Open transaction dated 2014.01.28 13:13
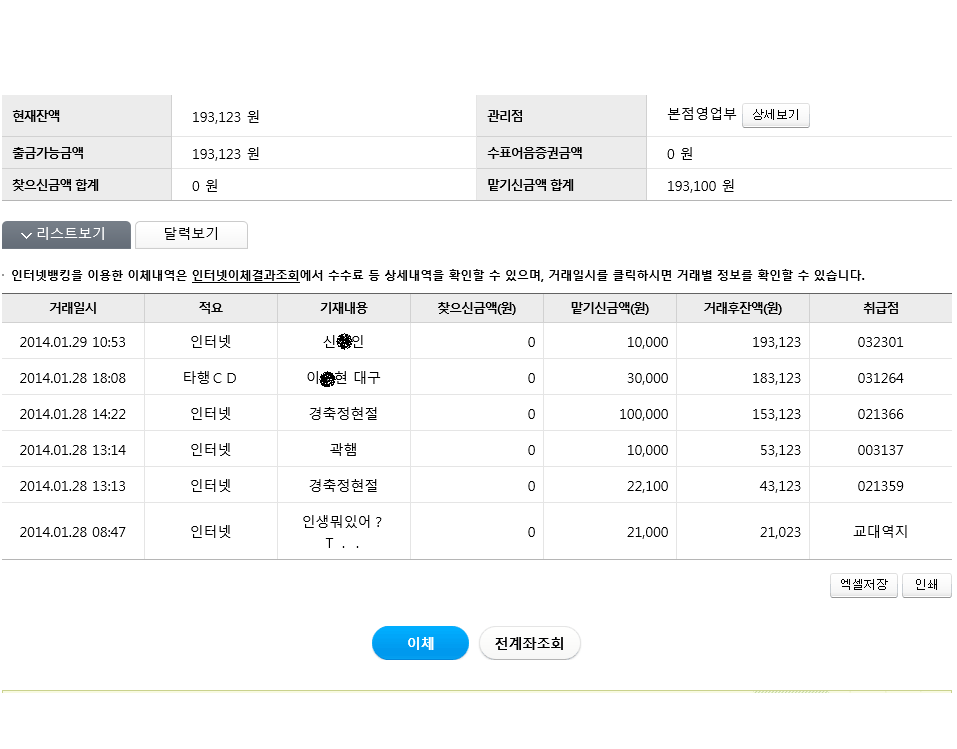Viewport: 957px width, 749px height. tap(73, 486)
